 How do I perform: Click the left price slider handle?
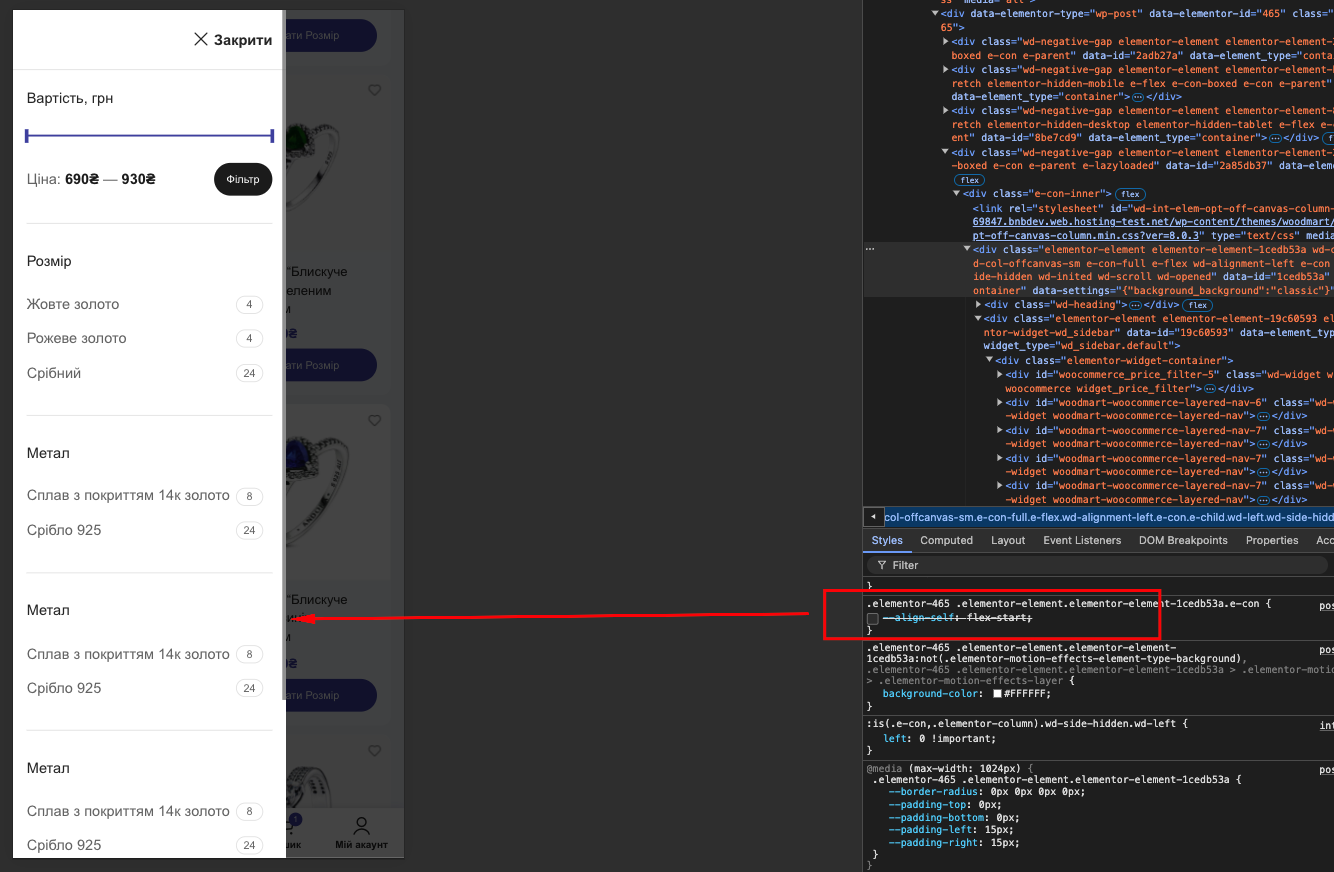coord(28,135)
